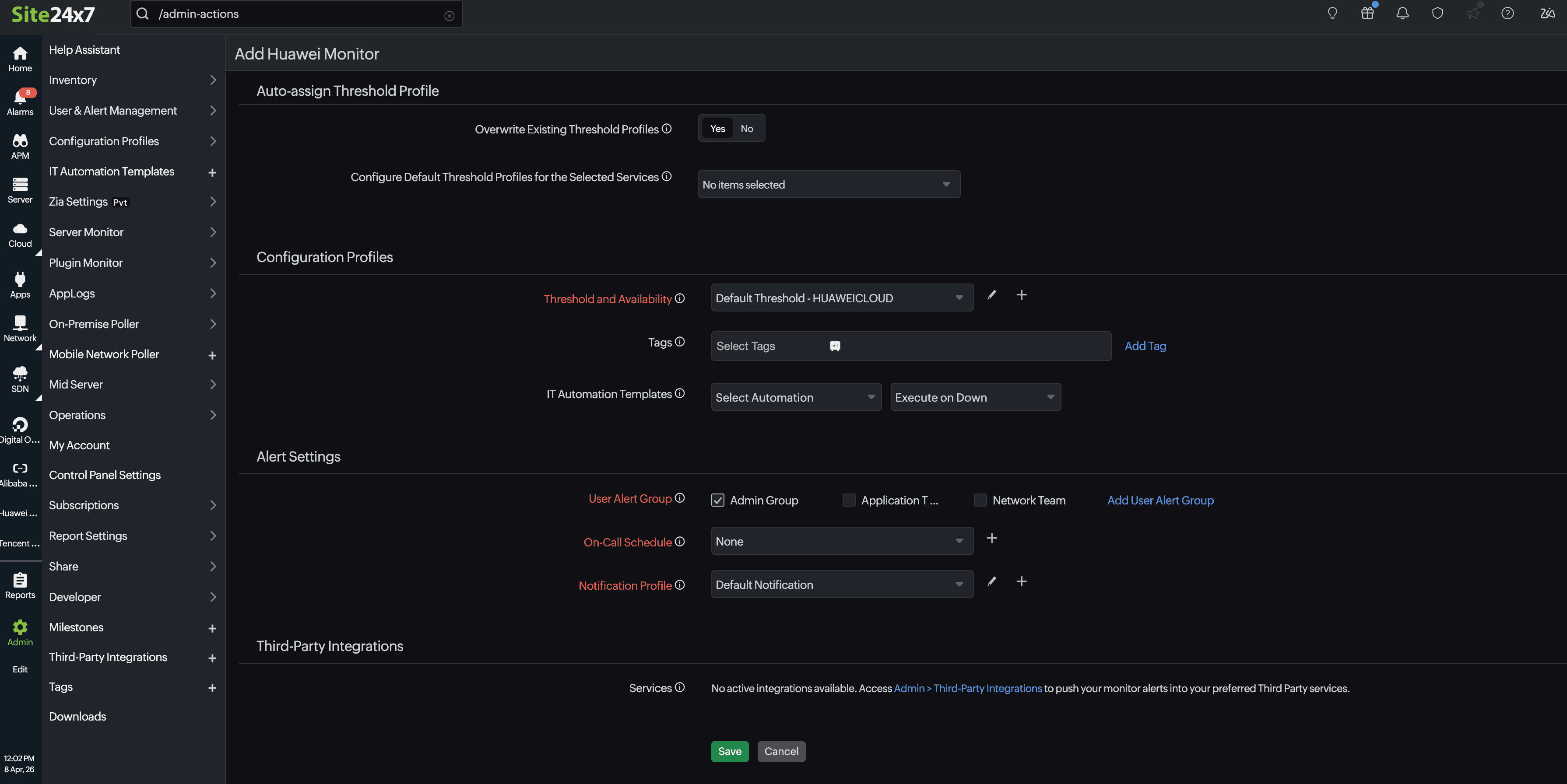Click the Add User Alert Group link
The height and width of the screenshot is (784, 1567).
[1160, 500]
